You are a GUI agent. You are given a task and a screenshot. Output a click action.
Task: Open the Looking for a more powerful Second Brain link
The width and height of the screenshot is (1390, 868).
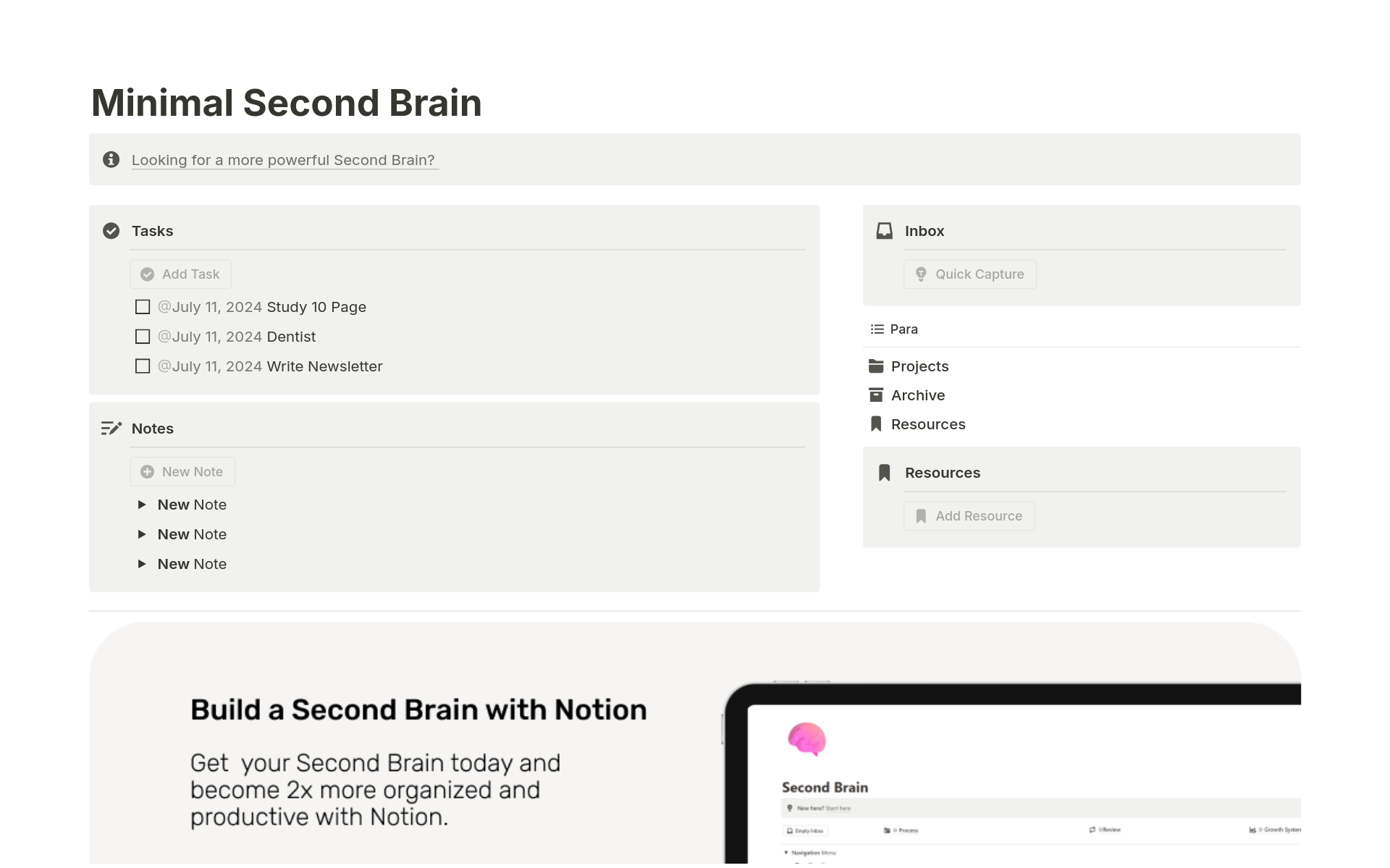pyautogui.click(x=284, y=159)
